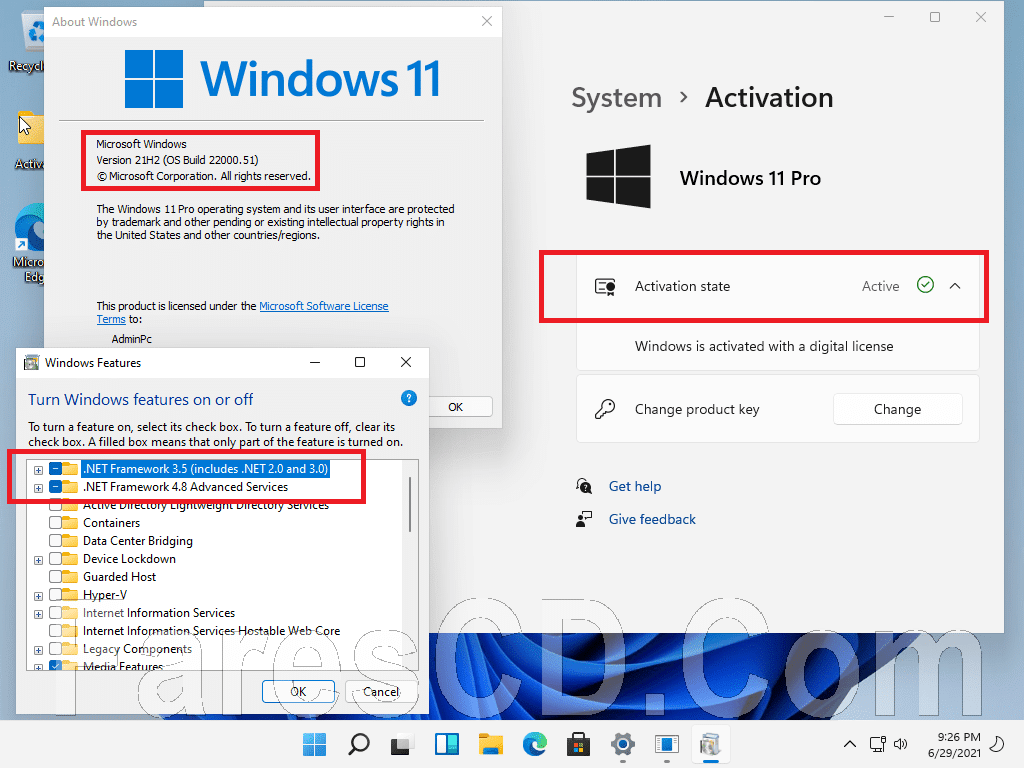Enable the Internet Information Services checkbox
This screenshot has height=768, width=1024.
point(56,613)
